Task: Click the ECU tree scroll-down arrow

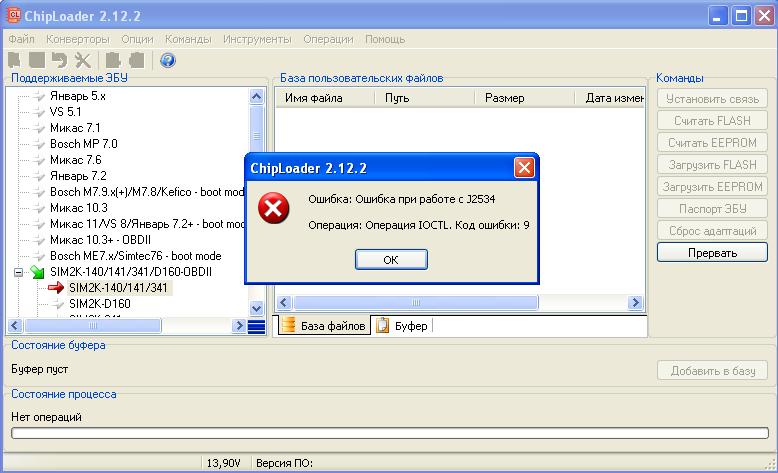Action: 257,308
